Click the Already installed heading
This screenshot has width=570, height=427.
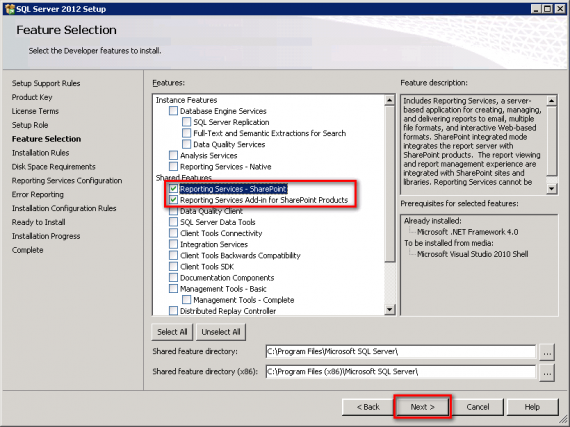(433, 221)
